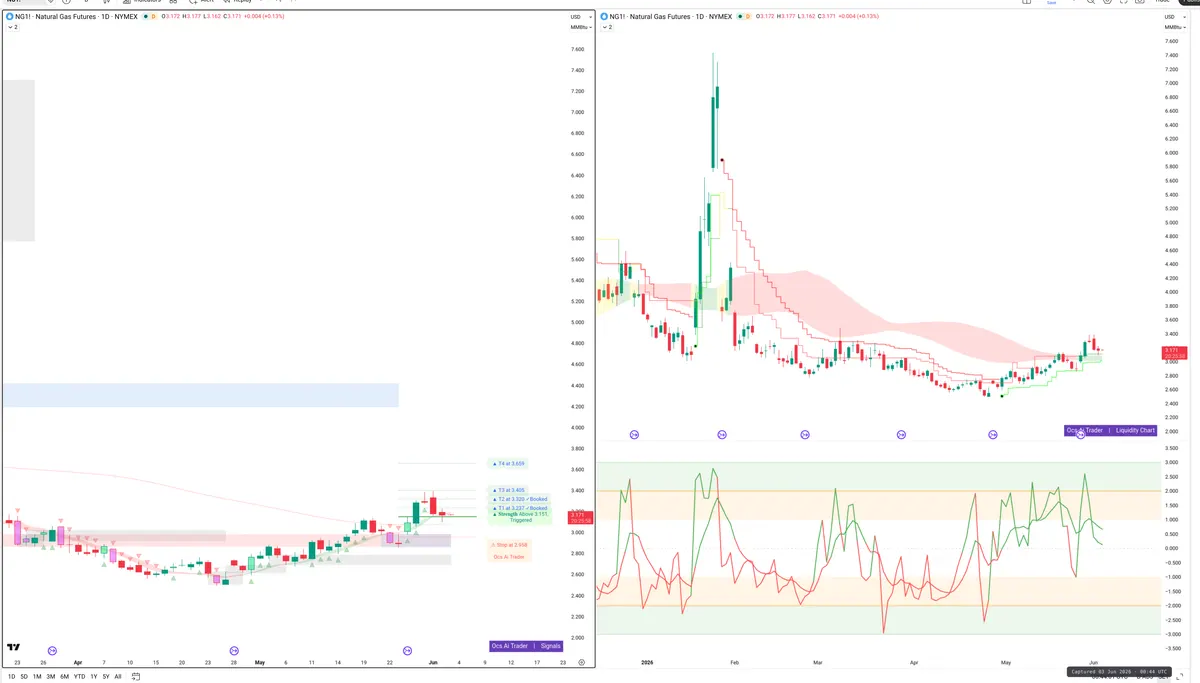Click the T4 at 3.659 target label

[510, 464]
